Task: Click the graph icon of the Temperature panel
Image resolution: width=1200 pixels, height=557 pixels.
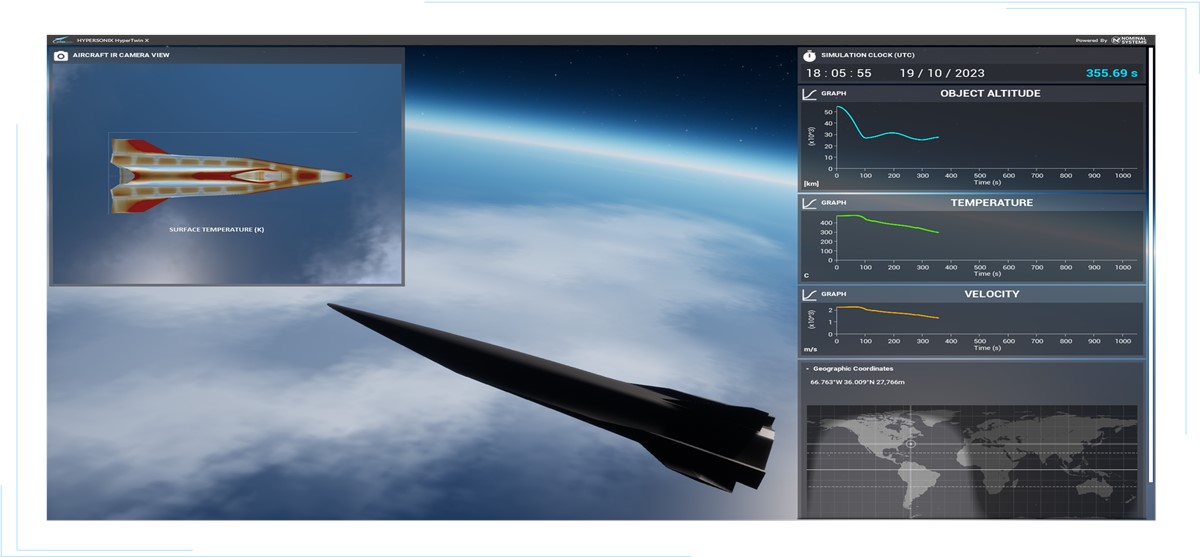Action: (810, 203)
